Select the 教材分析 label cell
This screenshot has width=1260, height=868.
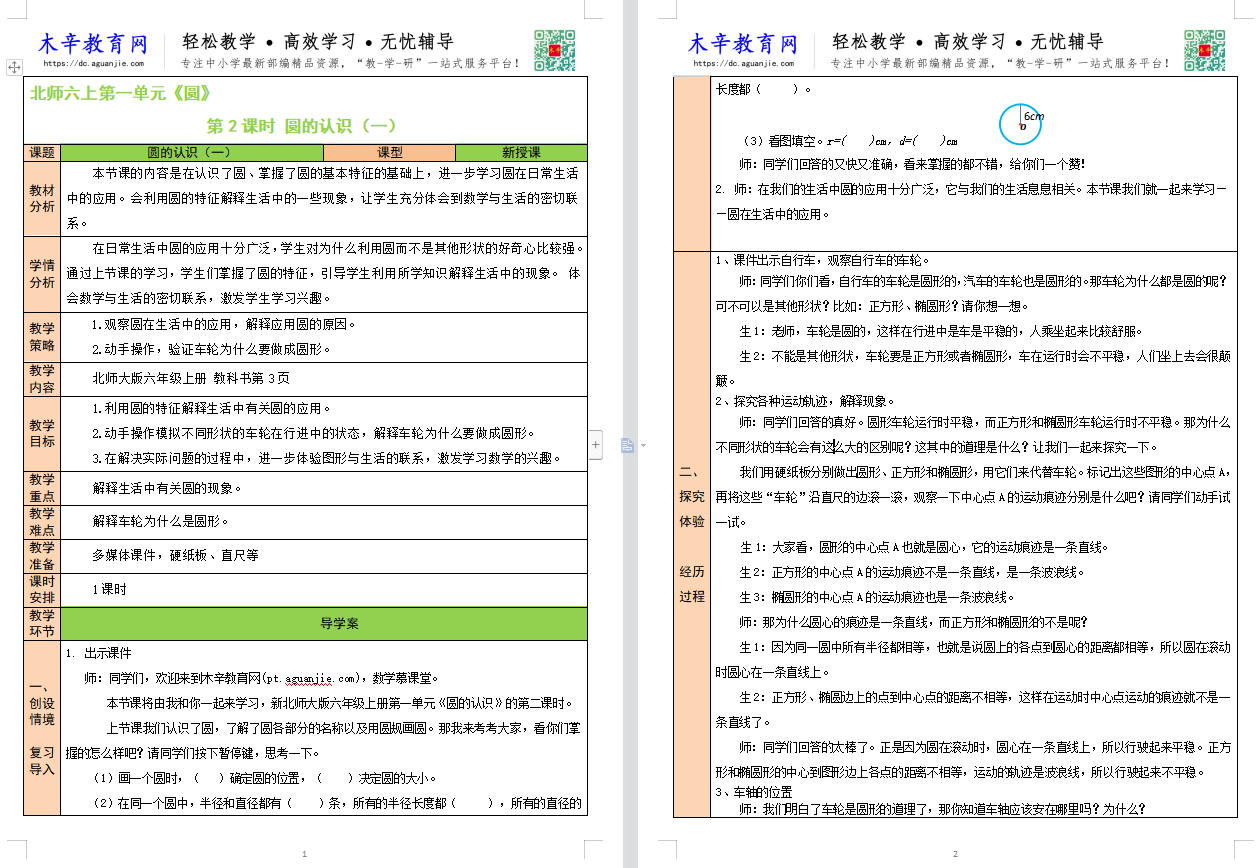[x=42, y=199]
